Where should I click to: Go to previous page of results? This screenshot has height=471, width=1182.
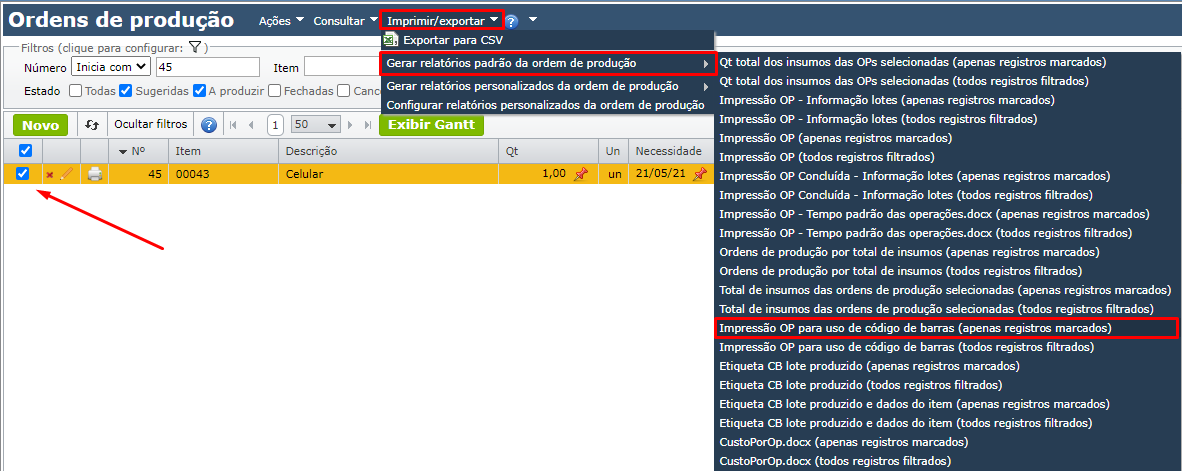point(251,125)
